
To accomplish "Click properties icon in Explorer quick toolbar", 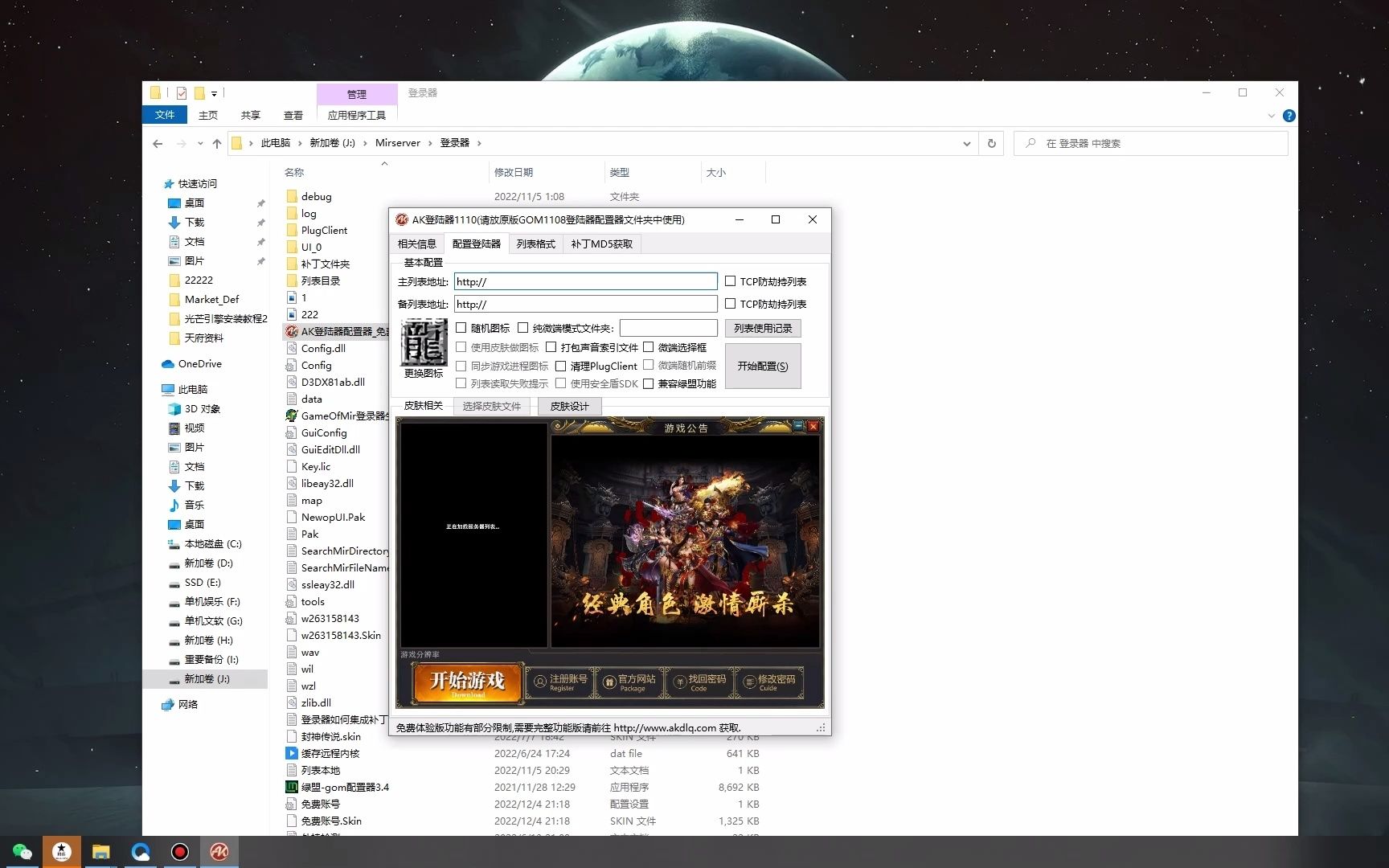I will tap(182, 93).
